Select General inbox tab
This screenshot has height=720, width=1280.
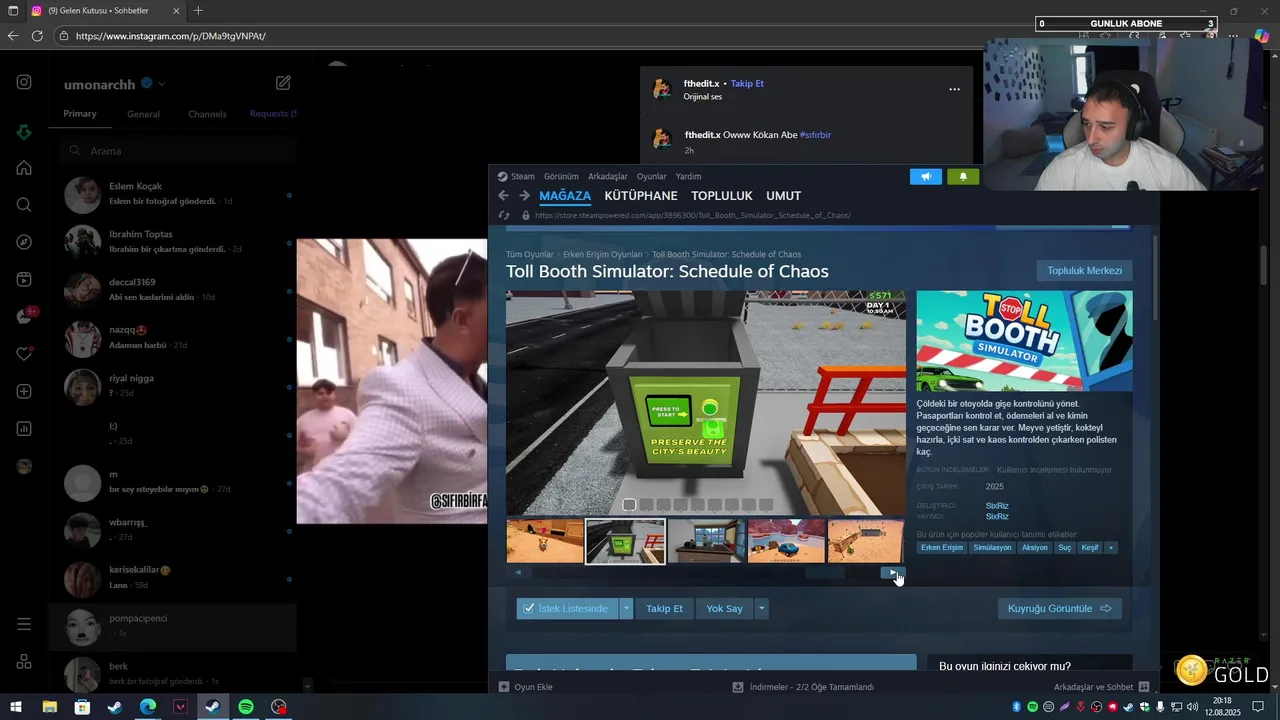(143, 114)
